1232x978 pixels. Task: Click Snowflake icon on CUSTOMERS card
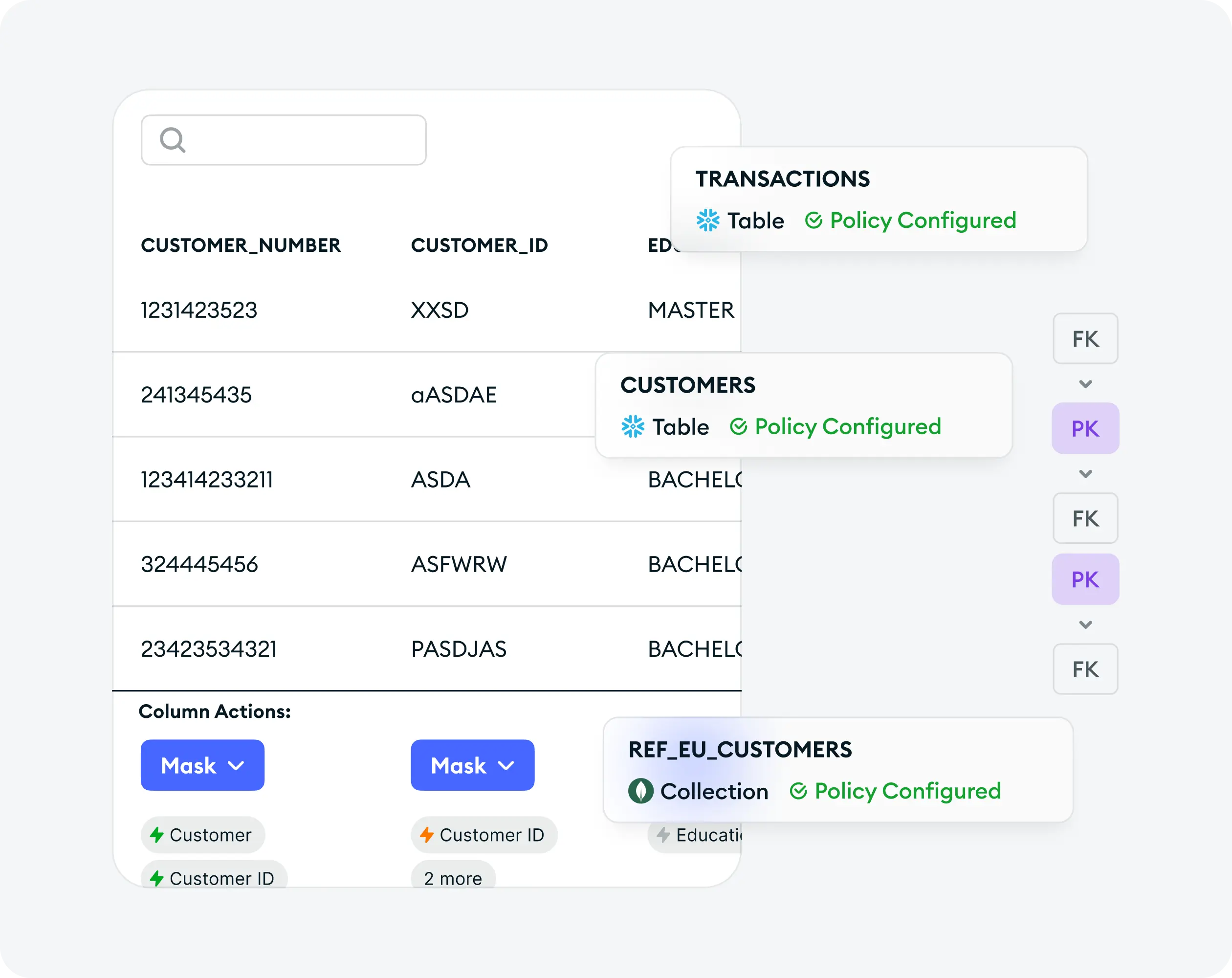[633, 427]
